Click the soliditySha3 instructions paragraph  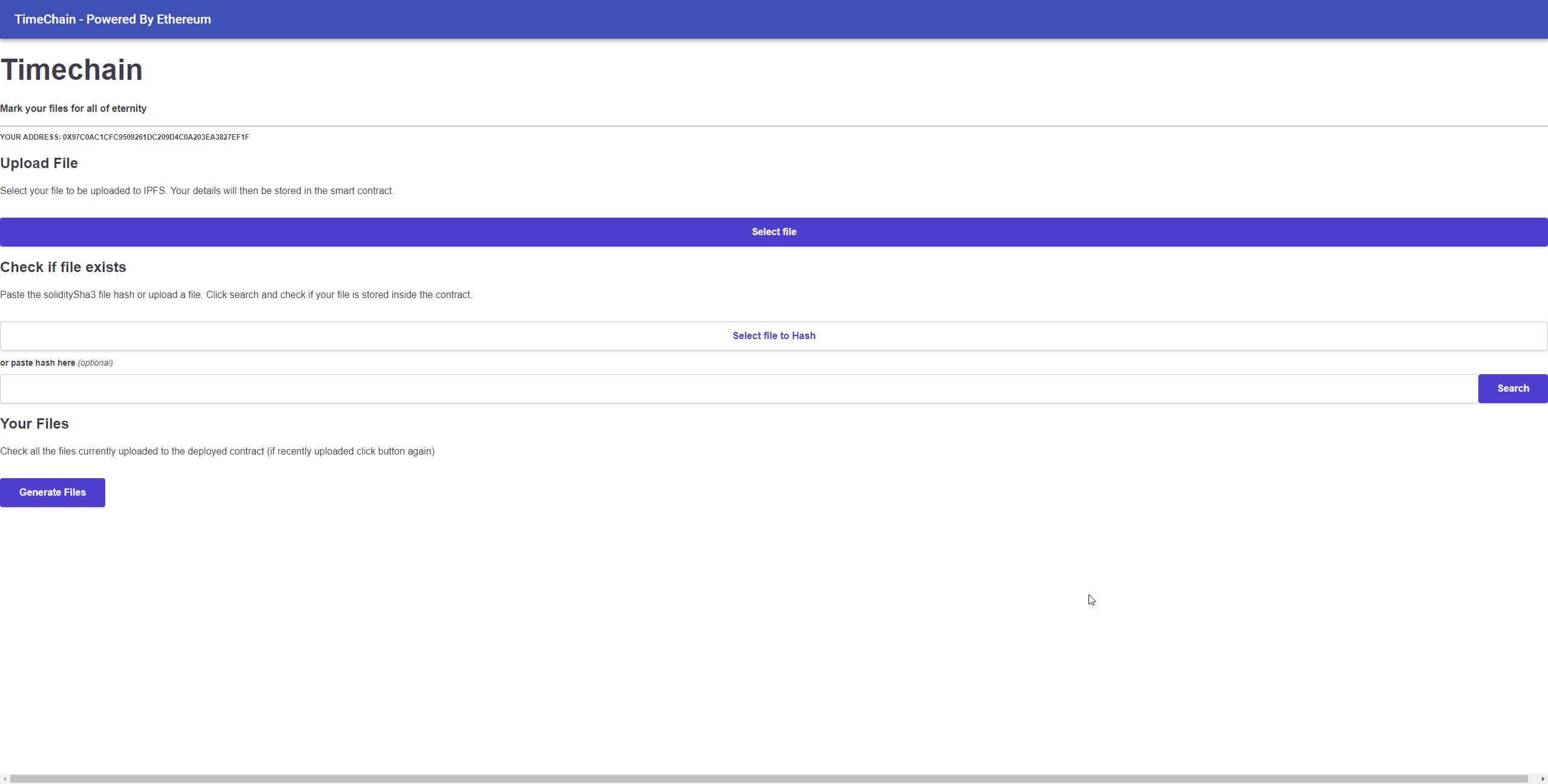pyautogui.click(x=236, y=295)
